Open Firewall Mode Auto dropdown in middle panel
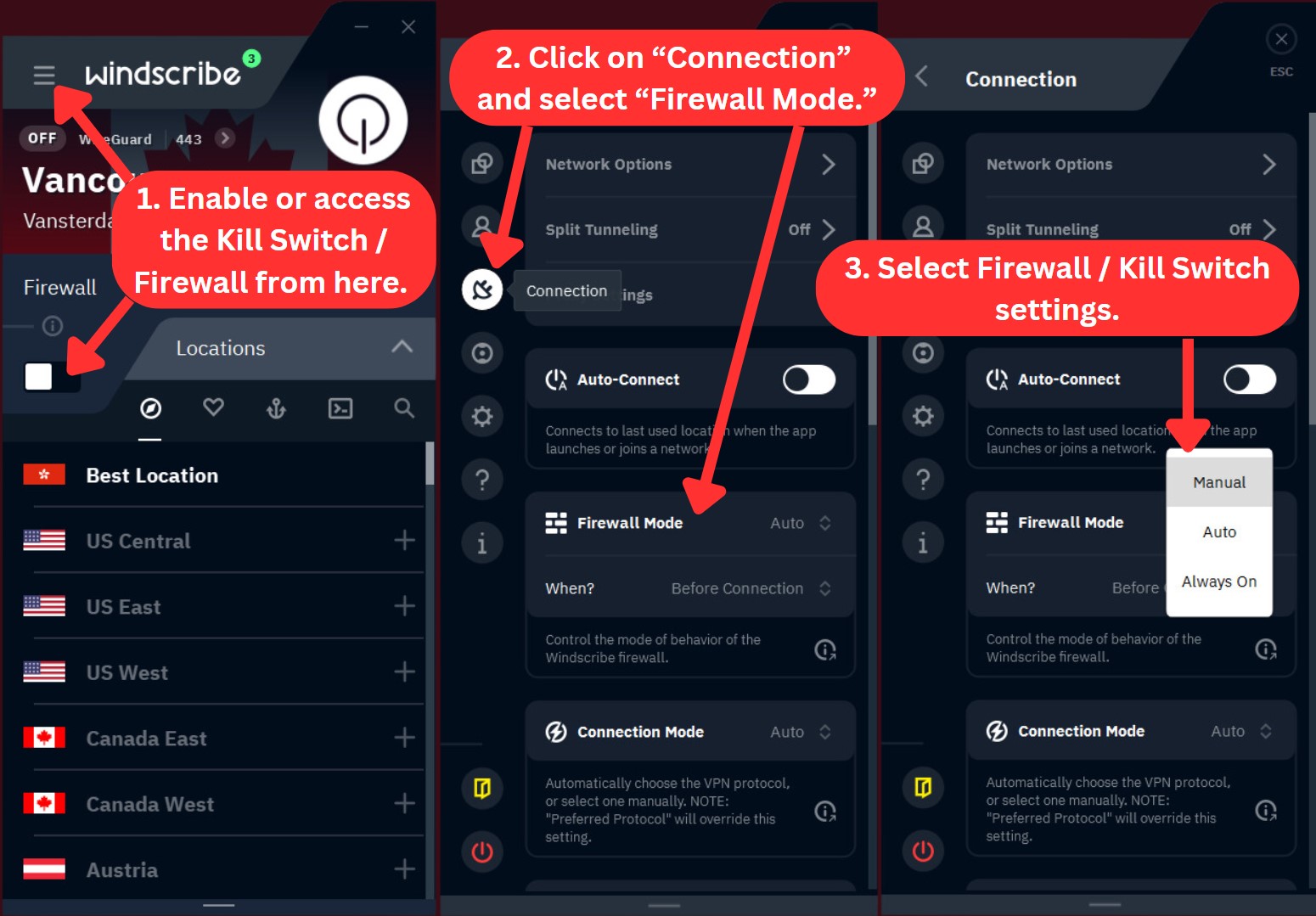Image resolution: width=1316 pixels, height=916 pixels. (x=801, y=523)
